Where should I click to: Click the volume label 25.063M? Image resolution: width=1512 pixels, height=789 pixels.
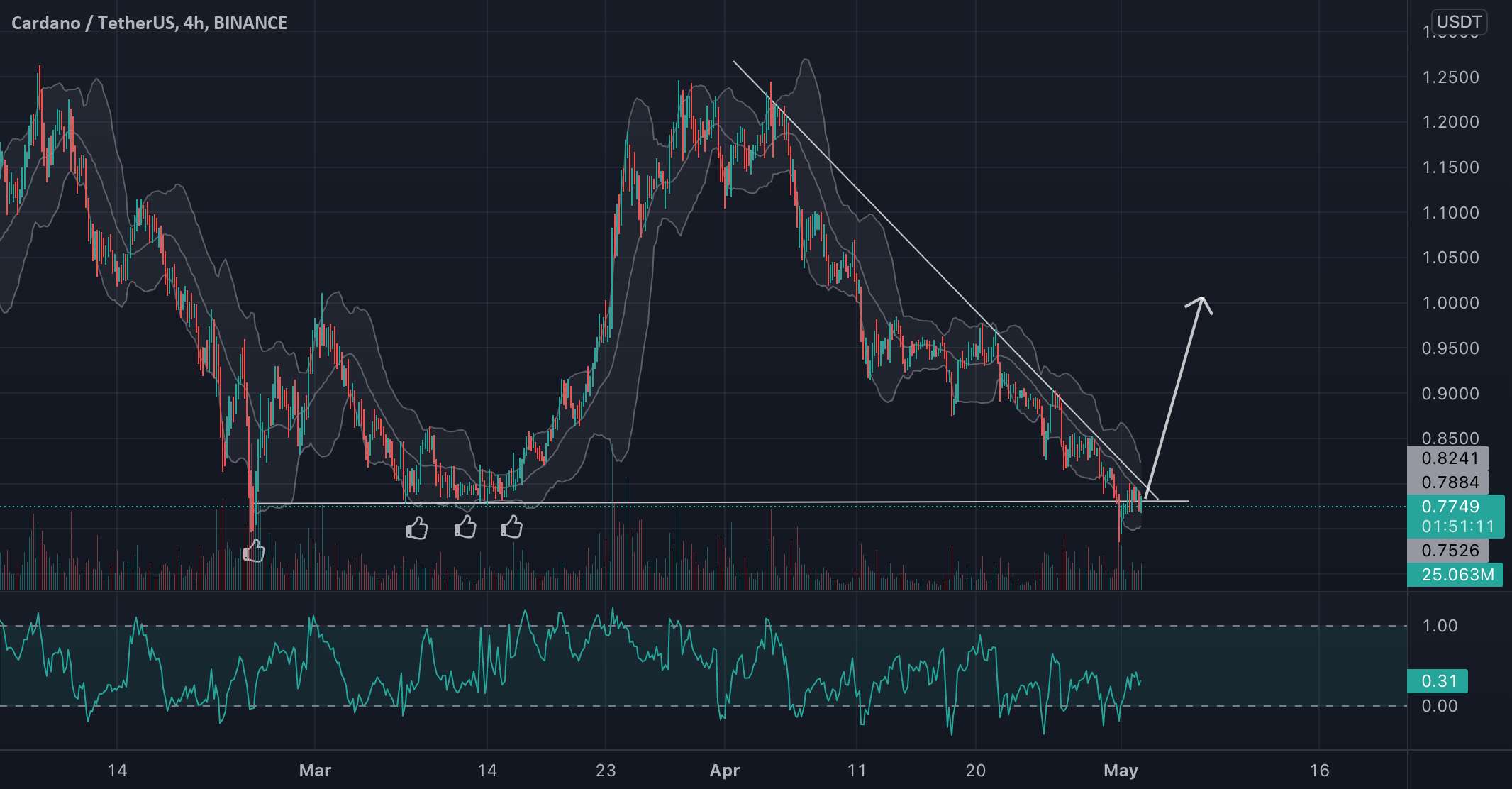[x=1455, y=575]
